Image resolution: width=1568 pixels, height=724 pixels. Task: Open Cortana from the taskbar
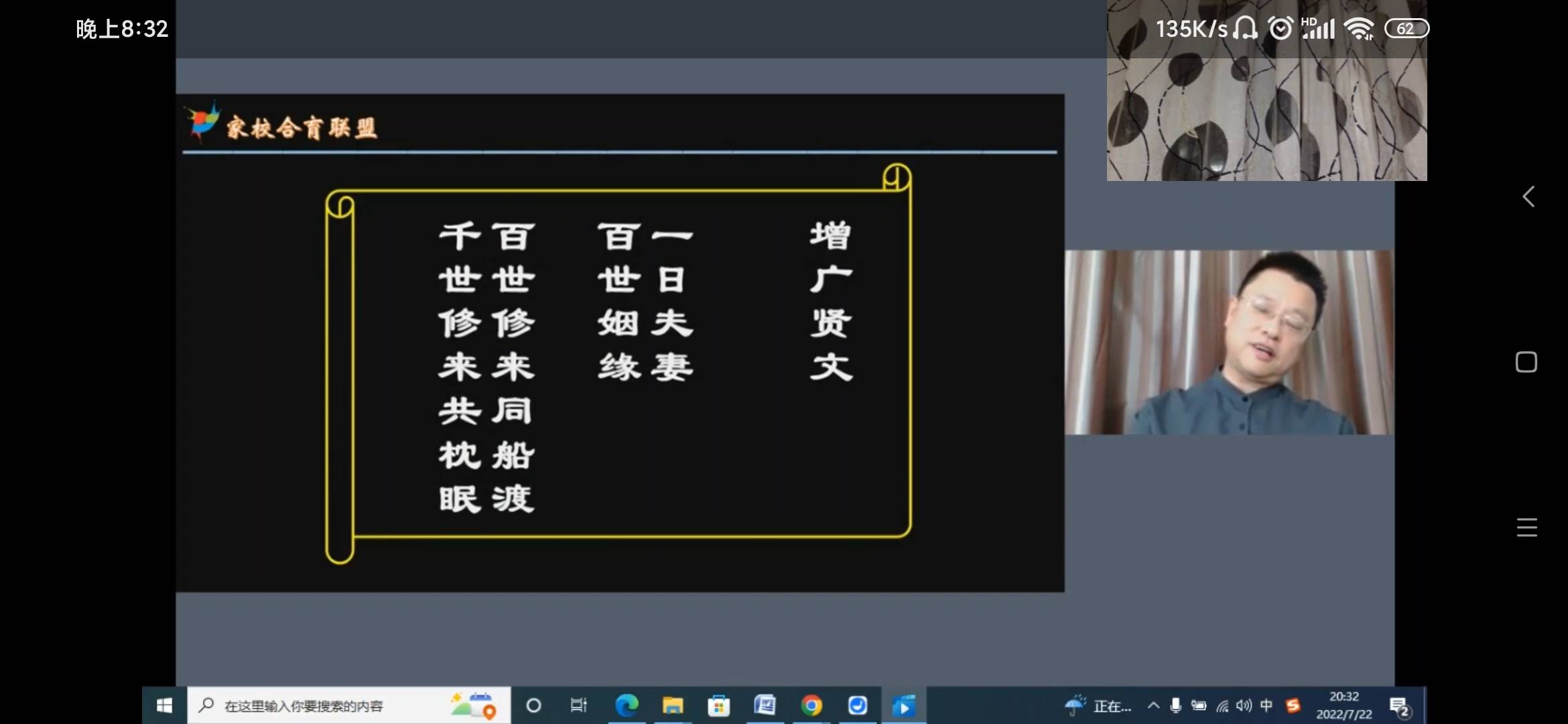click(534, 705)
